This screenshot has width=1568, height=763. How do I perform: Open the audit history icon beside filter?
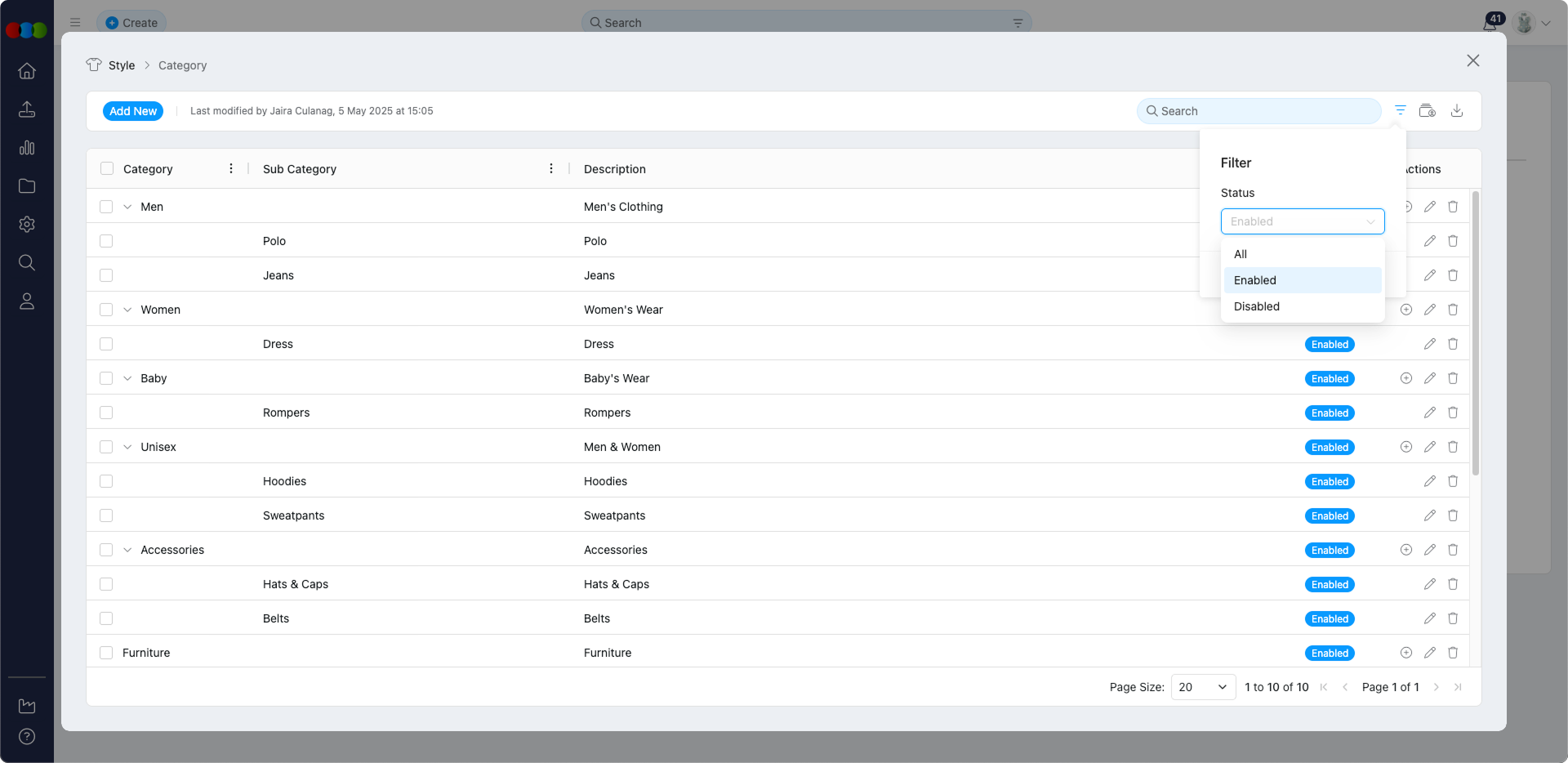click(1428, 110)
